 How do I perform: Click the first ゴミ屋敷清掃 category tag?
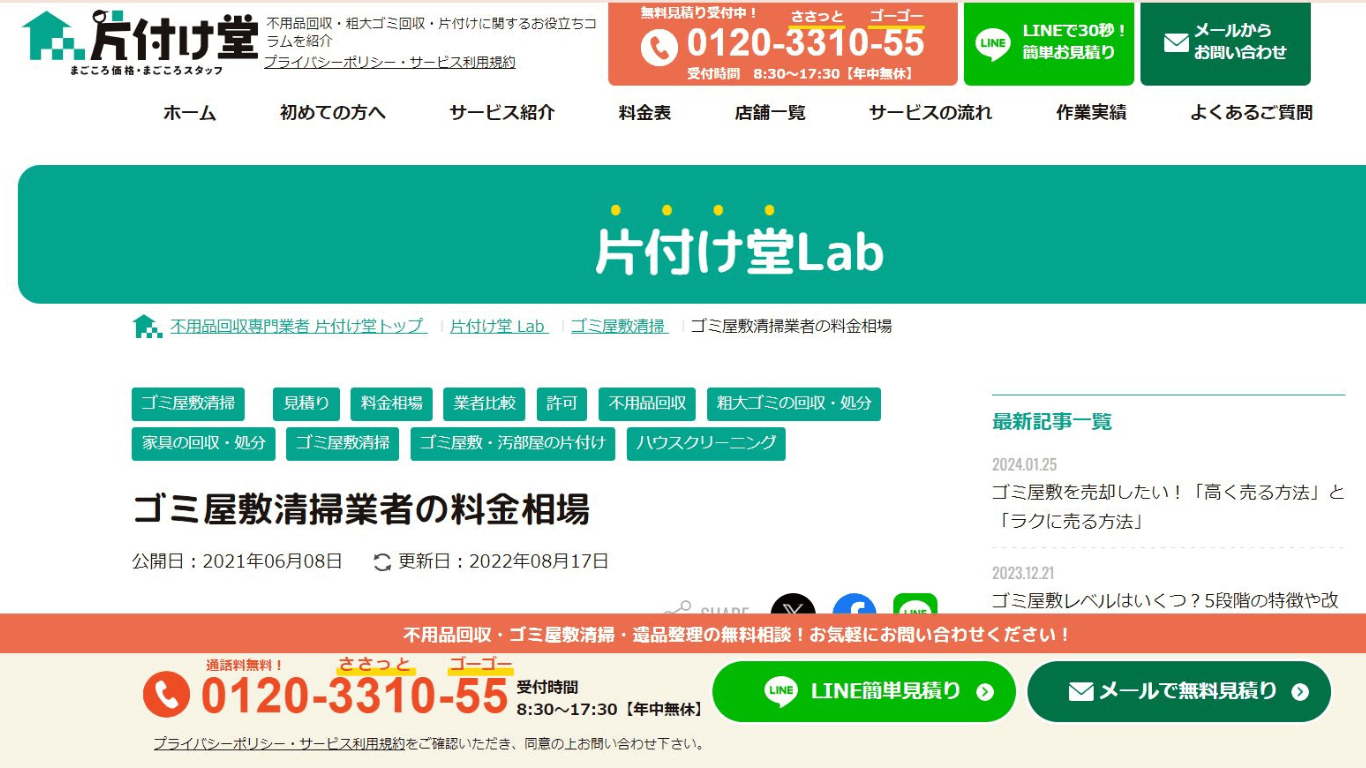click(x=188, y=404)
